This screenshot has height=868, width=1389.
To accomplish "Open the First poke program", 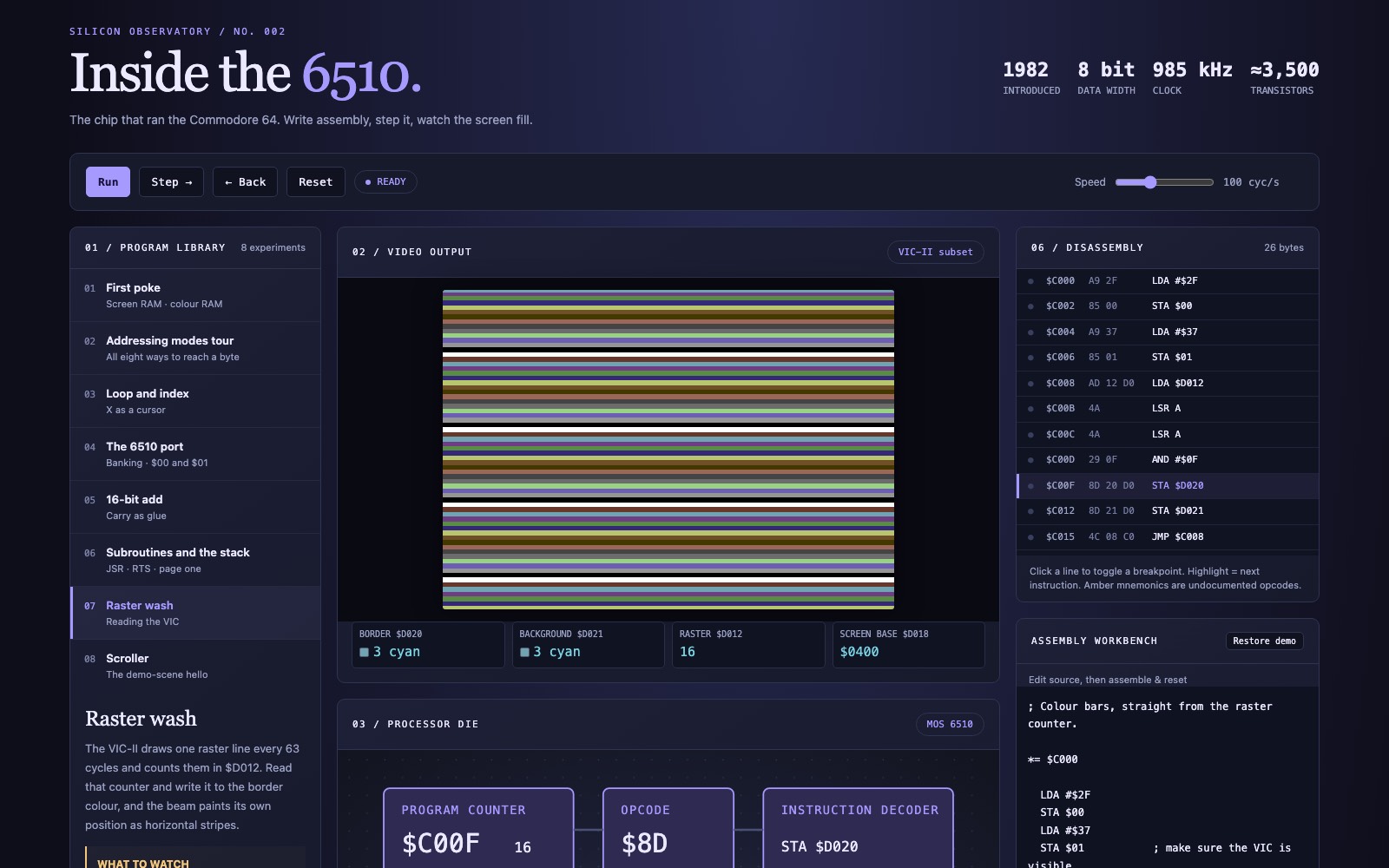I will [195, 295].
